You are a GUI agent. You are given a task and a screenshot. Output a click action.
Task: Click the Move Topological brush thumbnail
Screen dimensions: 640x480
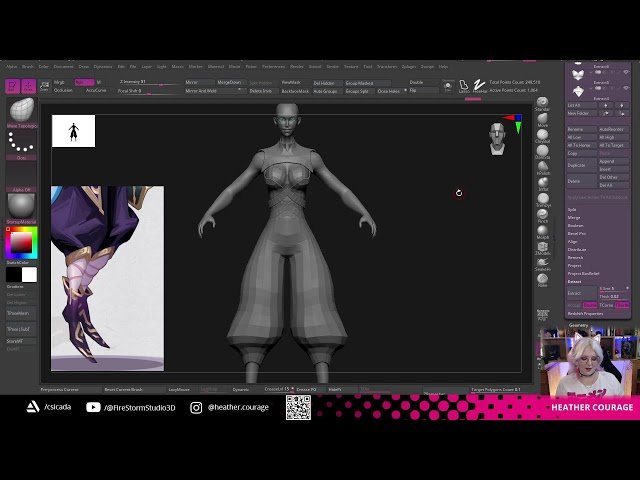point(21,110)
